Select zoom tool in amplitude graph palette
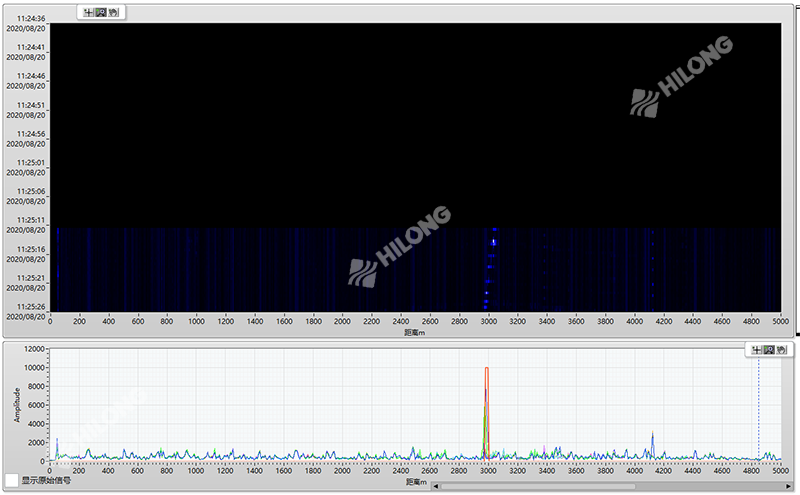Viewport: 800px width, 495px height. click(769, 350)
